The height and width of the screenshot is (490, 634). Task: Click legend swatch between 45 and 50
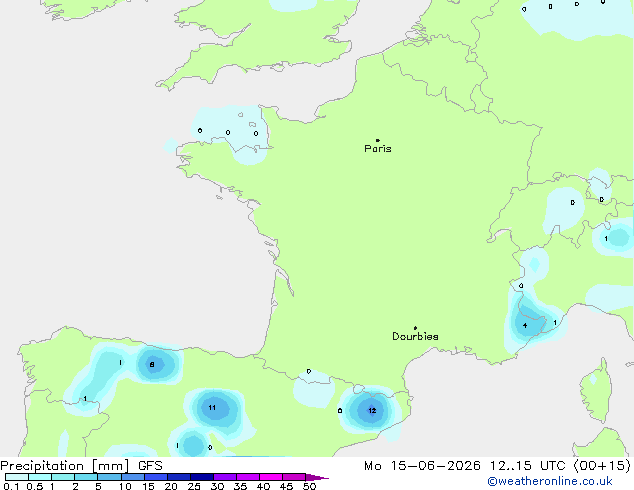(x=294, y=477)
